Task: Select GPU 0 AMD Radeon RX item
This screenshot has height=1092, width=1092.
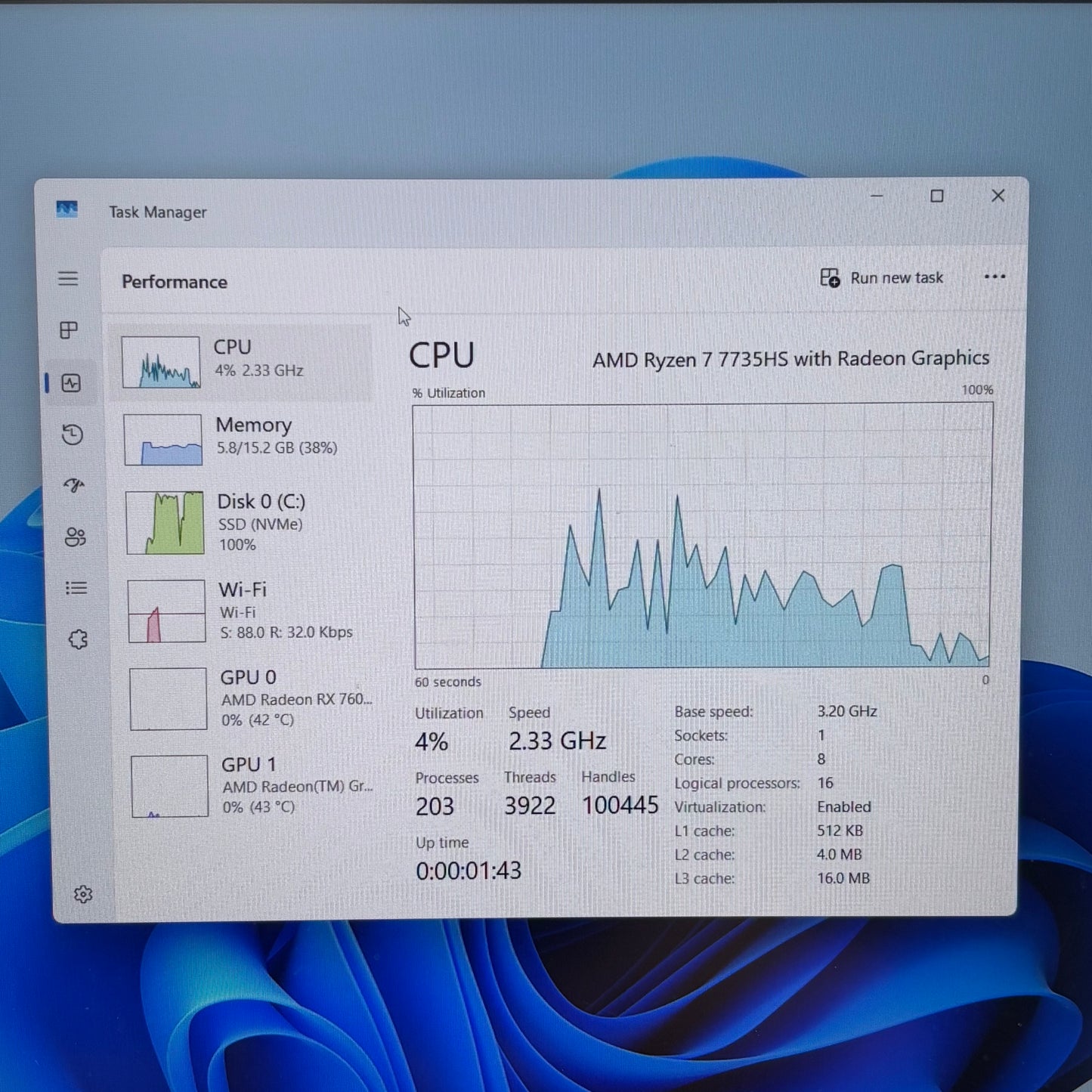Action: (x=251, y=698)
